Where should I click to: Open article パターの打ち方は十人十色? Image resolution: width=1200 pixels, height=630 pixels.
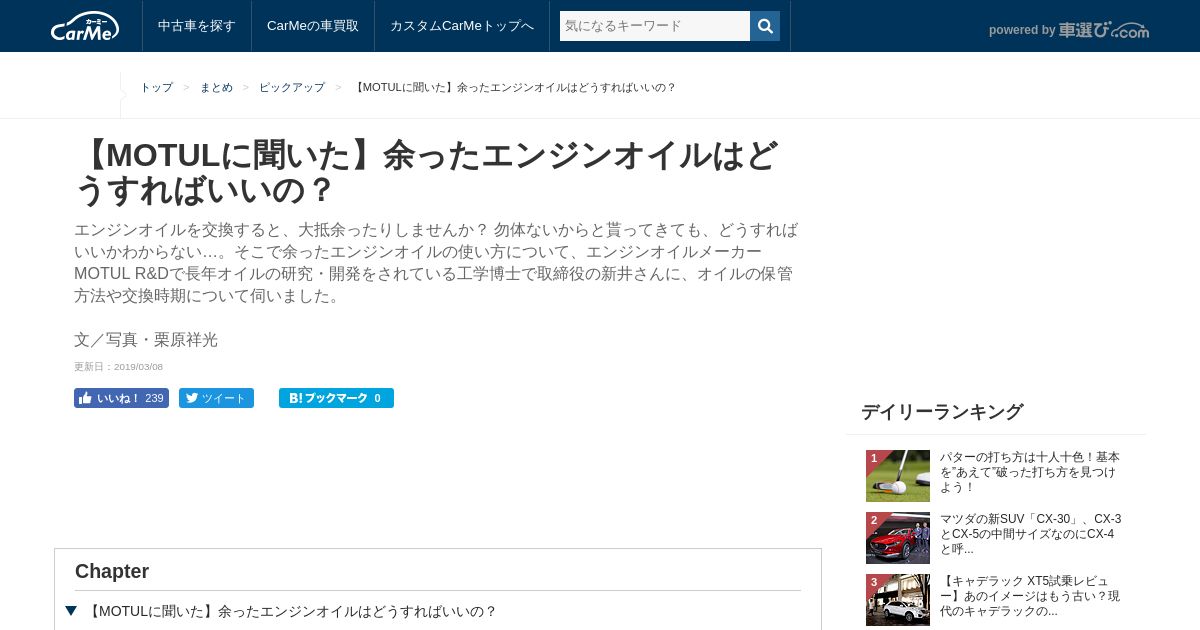(1030, 472)
